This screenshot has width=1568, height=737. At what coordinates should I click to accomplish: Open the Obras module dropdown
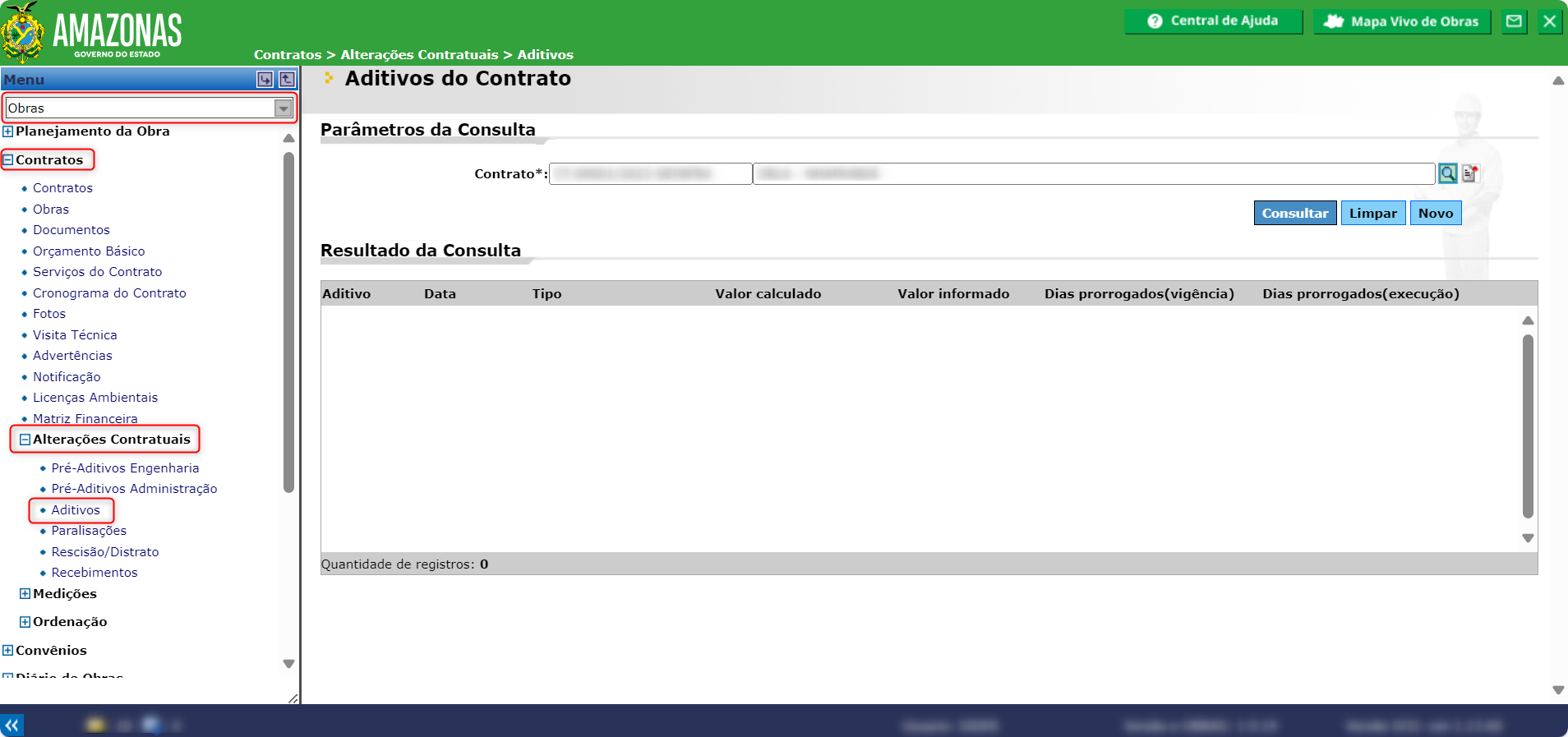click(x=149, y=108)
